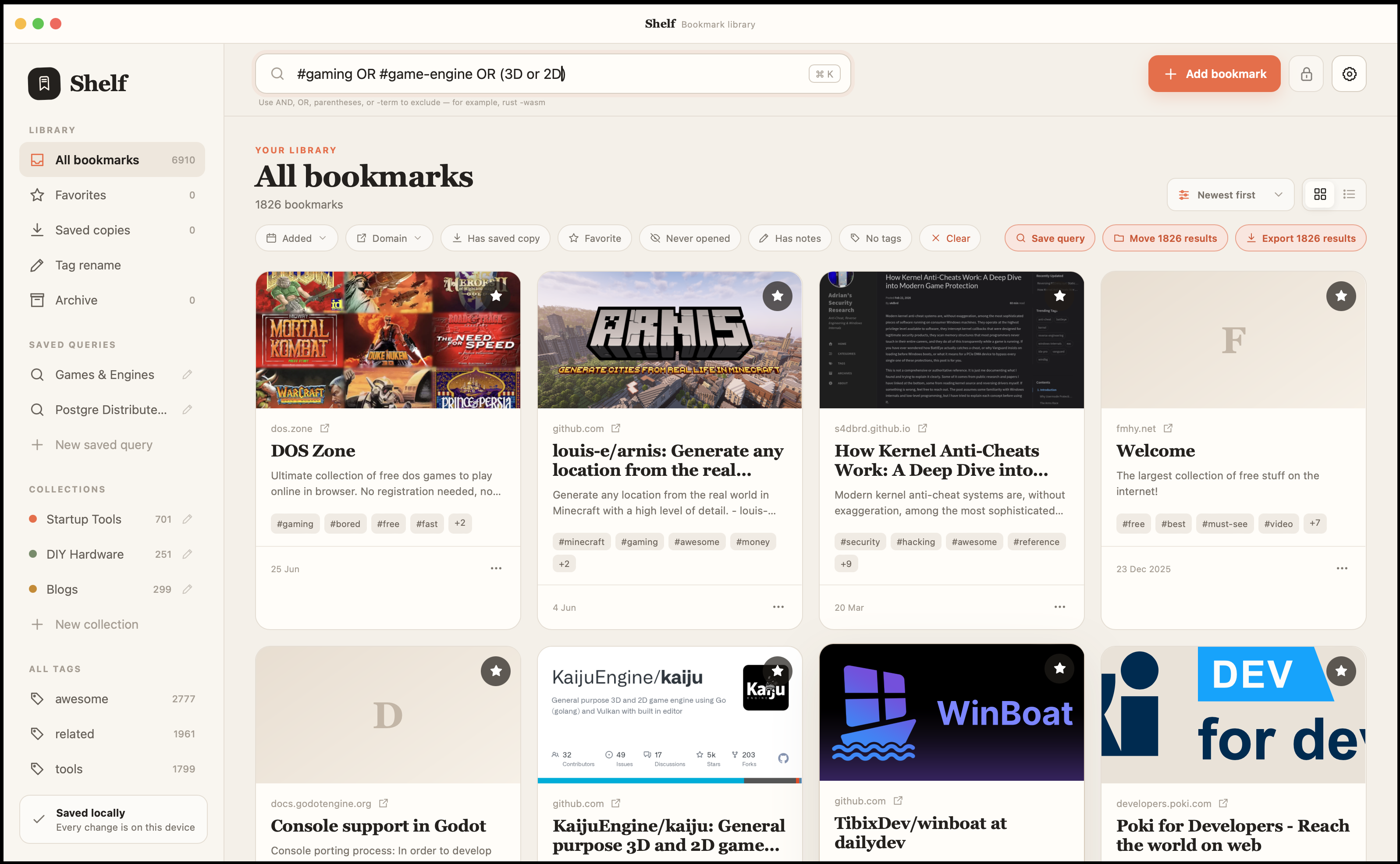Toggle Never opened filter chip
The width and height of the screenshot is (1400, 864).
point(690,238)
